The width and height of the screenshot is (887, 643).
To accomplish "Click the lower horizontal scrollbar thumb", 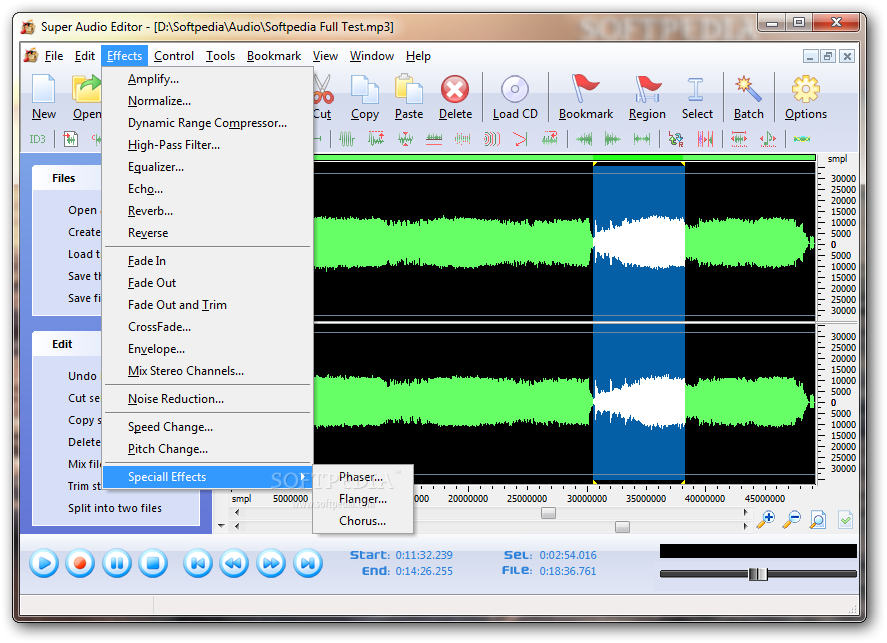I will pyautogui.click(x=622, y=527).
